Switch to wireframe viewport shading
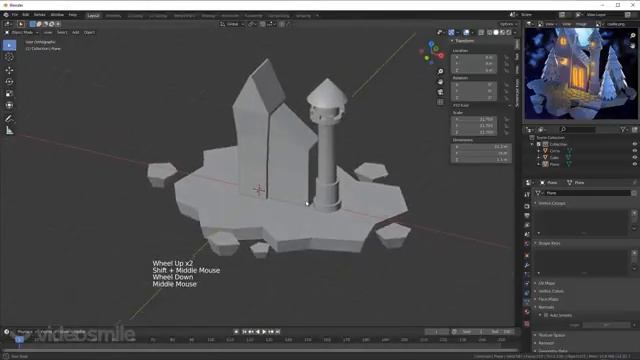Image resolution: width=640 pixels, height=360 pixels. [489, 32]
